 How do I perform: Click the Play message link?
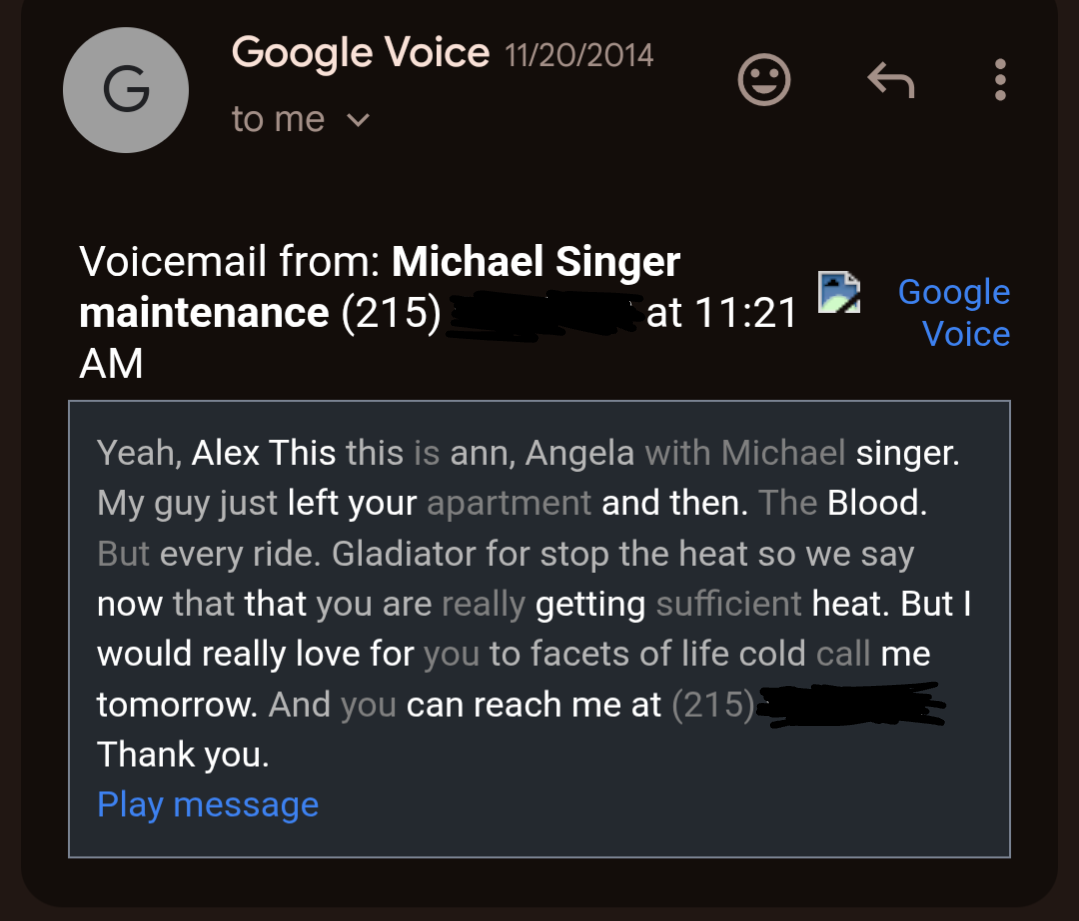[x=208, y=804]
